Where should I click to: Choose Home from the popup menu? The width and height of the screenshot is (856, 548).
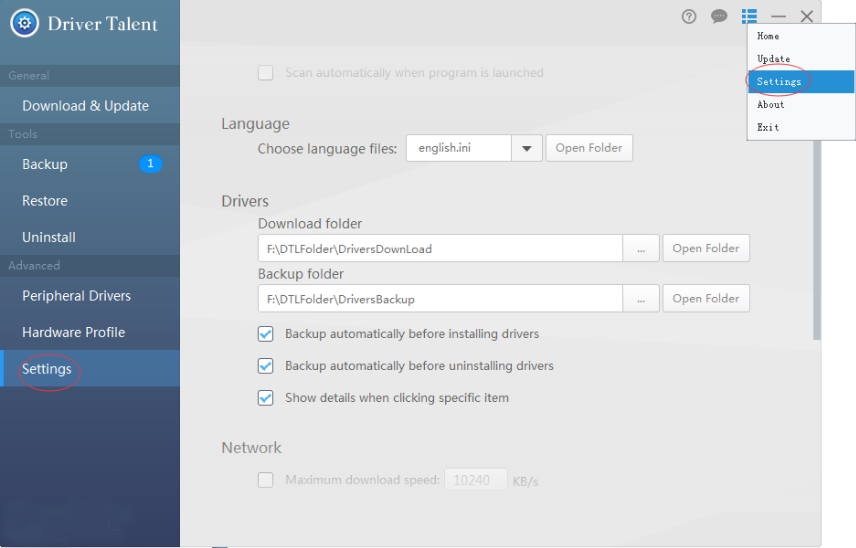click(800, 36)
